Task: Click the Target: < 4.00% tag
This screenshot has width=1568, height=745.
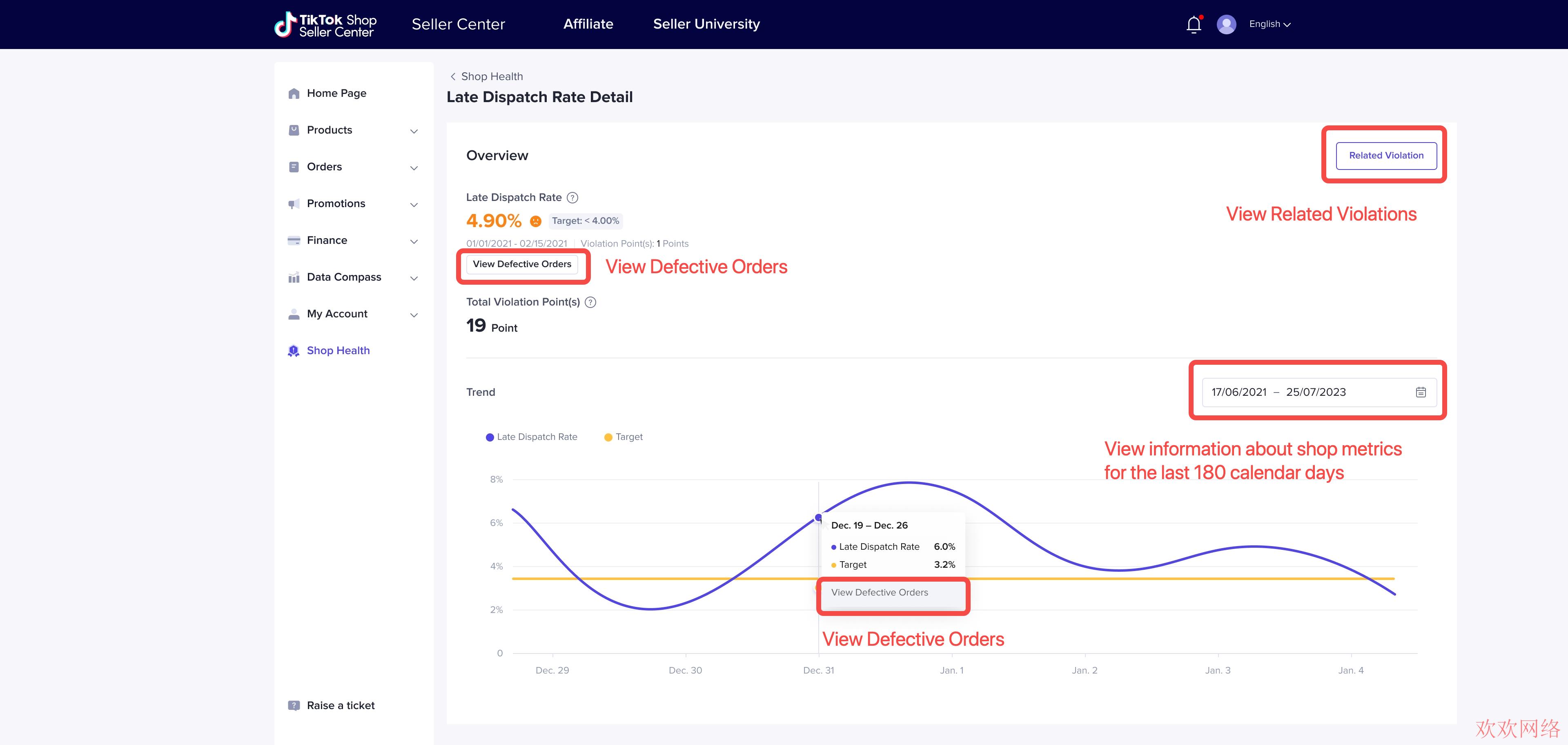Action: coord(586,221)
